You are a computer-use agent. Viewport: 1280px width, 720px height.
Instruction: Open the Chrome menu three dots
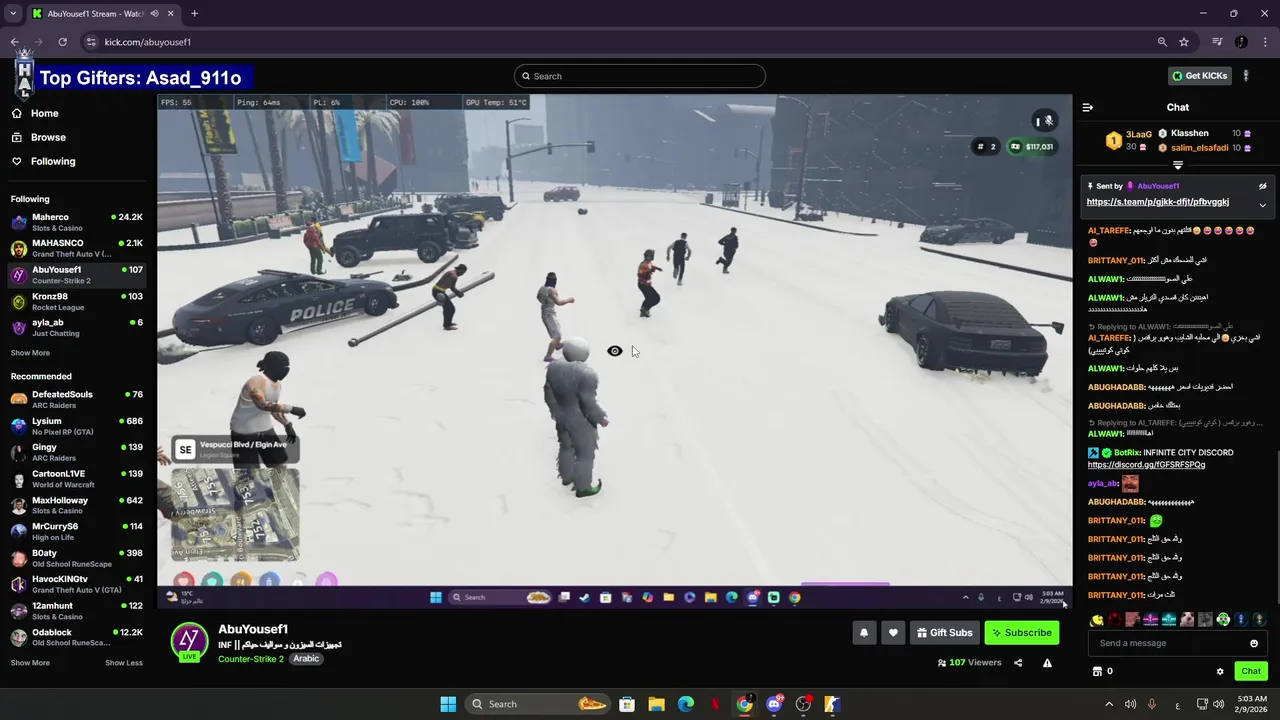(1265, 42)
